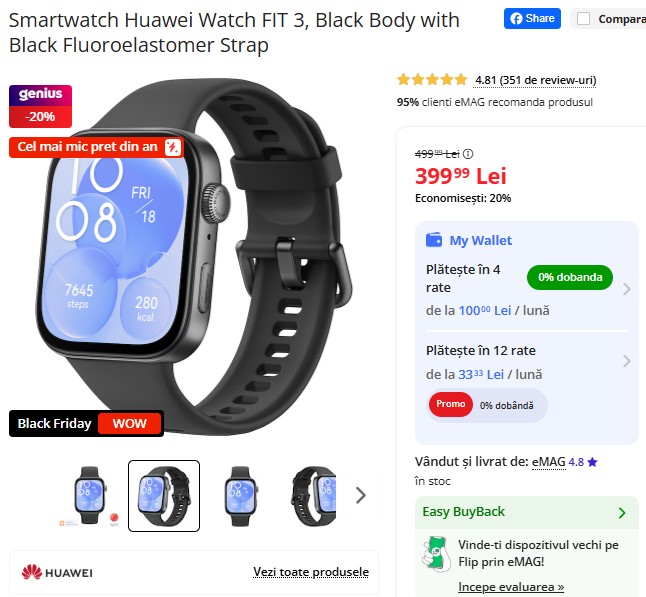Click the five-star rating stars
The height and width of the screenshot is (597, 646).
432,79
